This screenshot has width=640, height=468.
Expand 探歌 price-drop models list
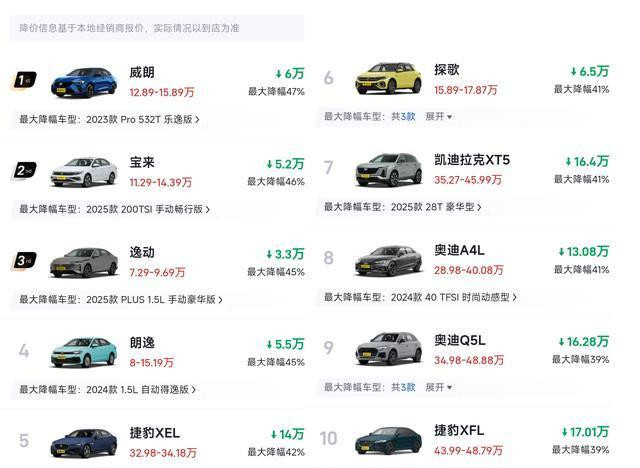click(x=438, y=117)
